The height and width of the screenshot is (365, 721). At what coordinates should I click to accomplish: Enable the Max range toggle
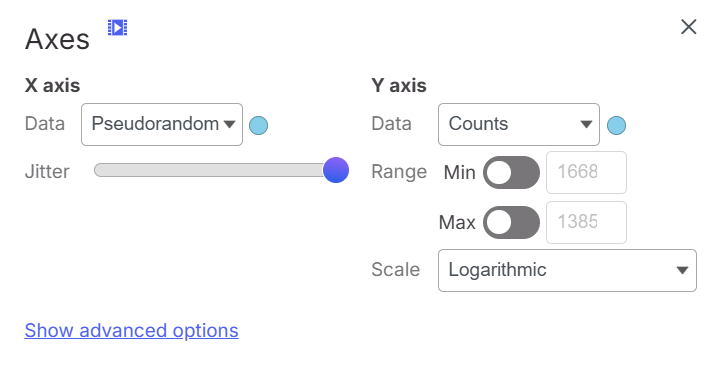click(511, 222)
